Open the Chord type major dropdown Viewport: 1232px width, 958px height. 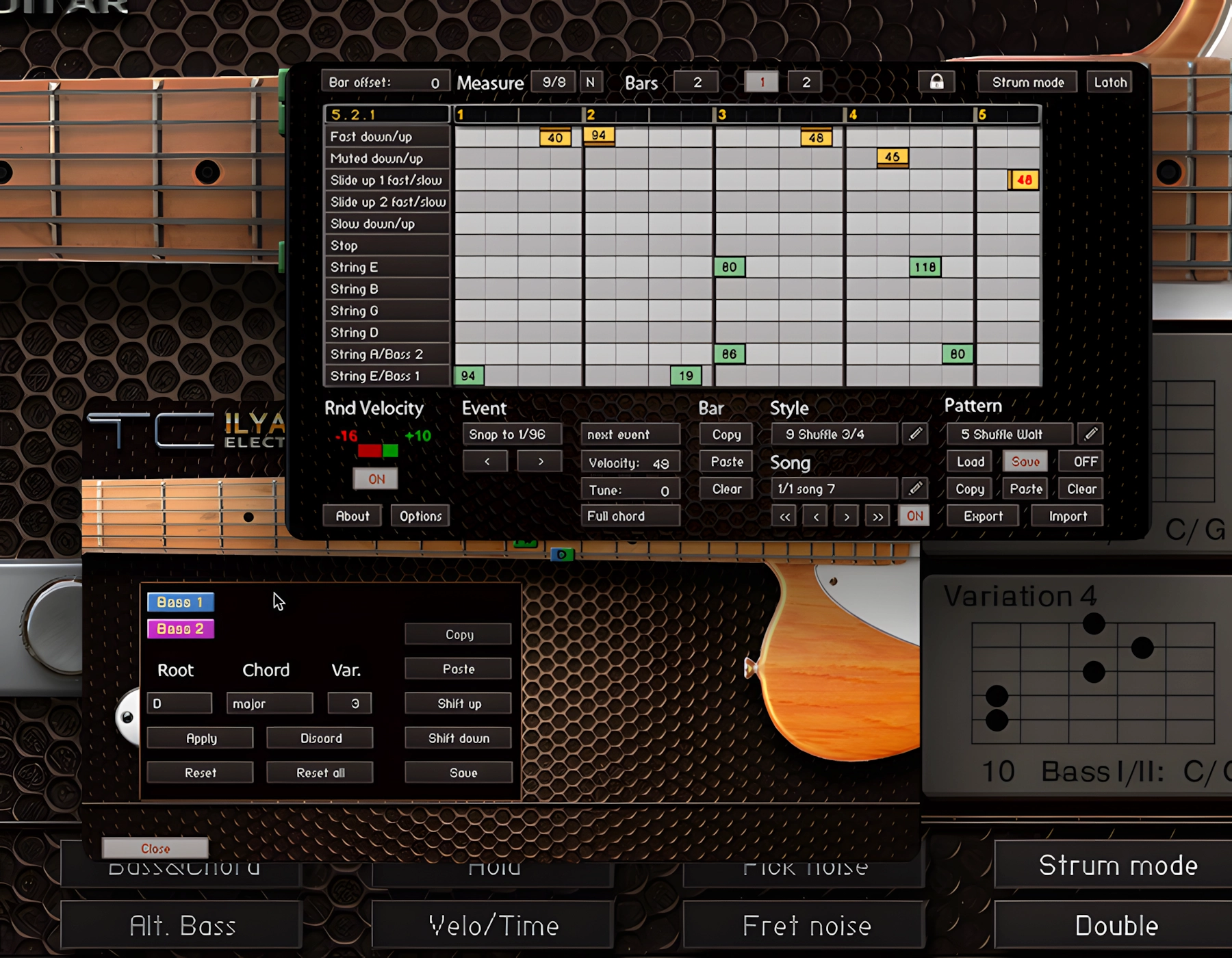(269, 703)
